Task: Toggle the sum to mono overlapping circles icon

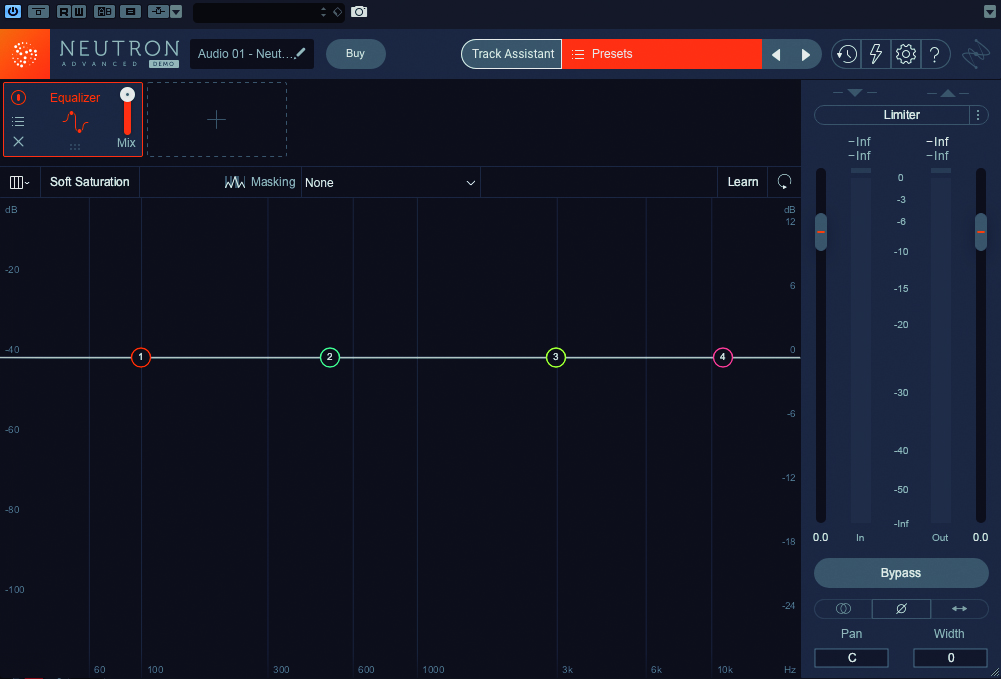Action: [x=843, y=609]
